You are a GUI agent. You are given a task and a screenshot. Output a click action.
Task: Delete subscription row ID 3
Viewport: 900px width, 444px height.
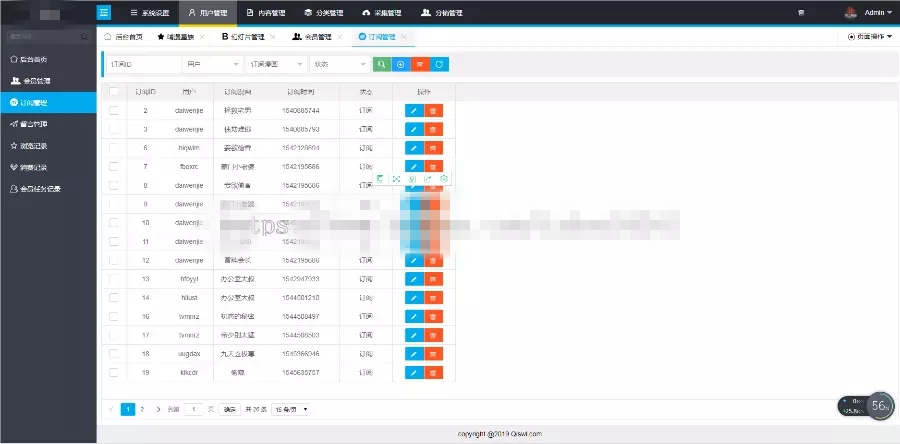tap(433, 130)
